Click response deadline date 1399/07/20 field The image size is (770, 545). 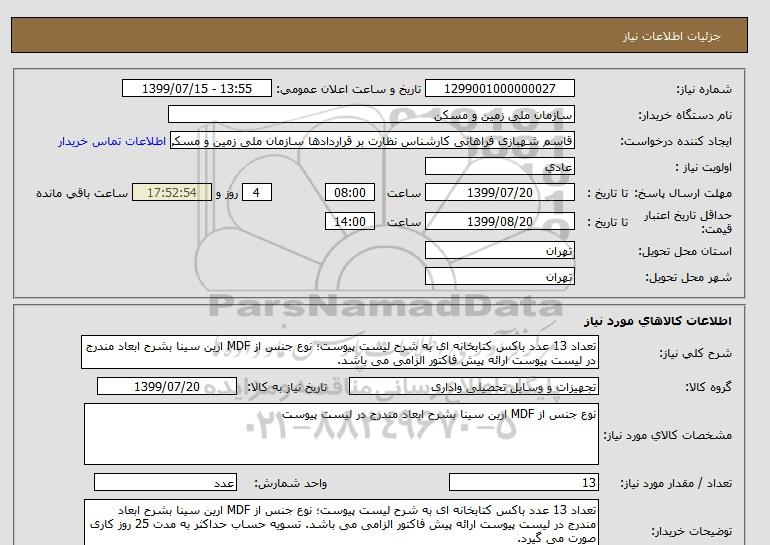(x=499, y=192)
